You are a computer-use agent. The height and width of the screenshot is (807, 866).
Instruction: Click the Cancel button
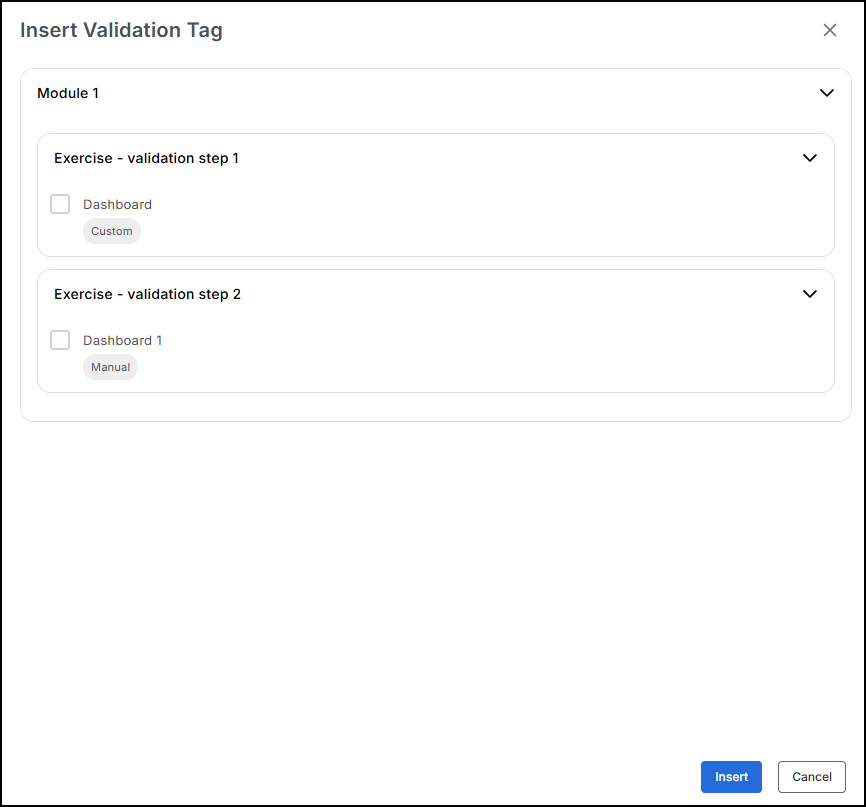pos(811,777)
